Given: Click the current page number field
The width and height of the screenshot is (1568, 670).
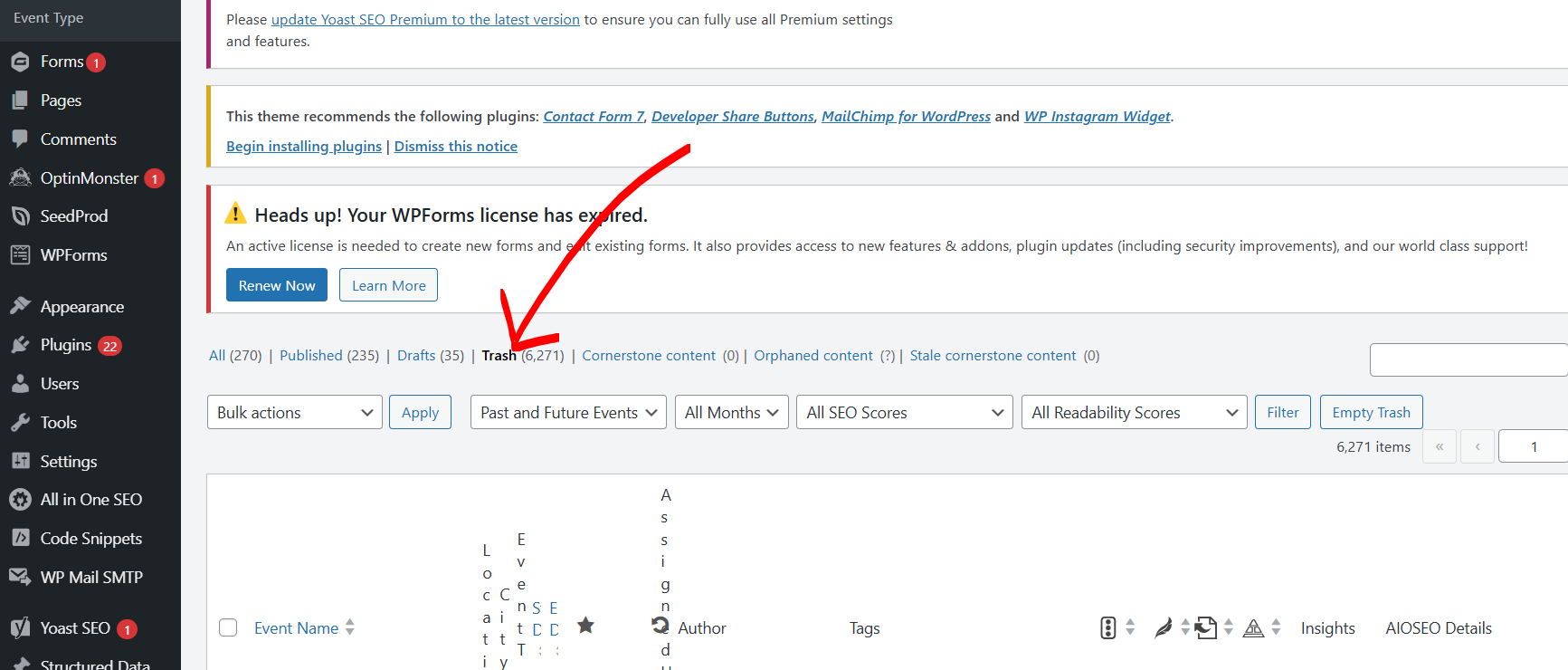Looking at the screenshot, I should click(x=1533, y=446).
